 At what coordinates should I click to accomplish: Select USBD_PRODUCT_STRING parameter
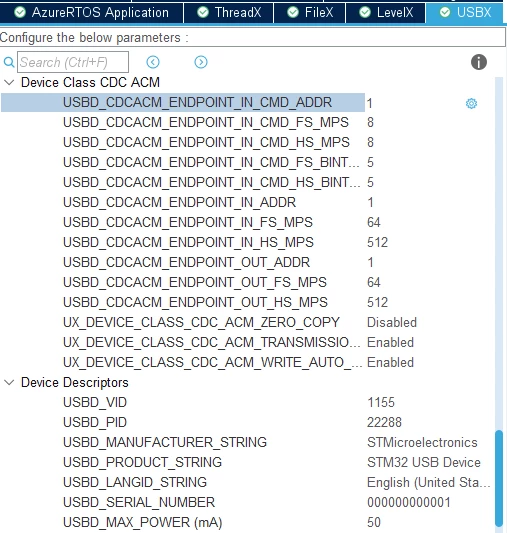(x=142, y=463)
